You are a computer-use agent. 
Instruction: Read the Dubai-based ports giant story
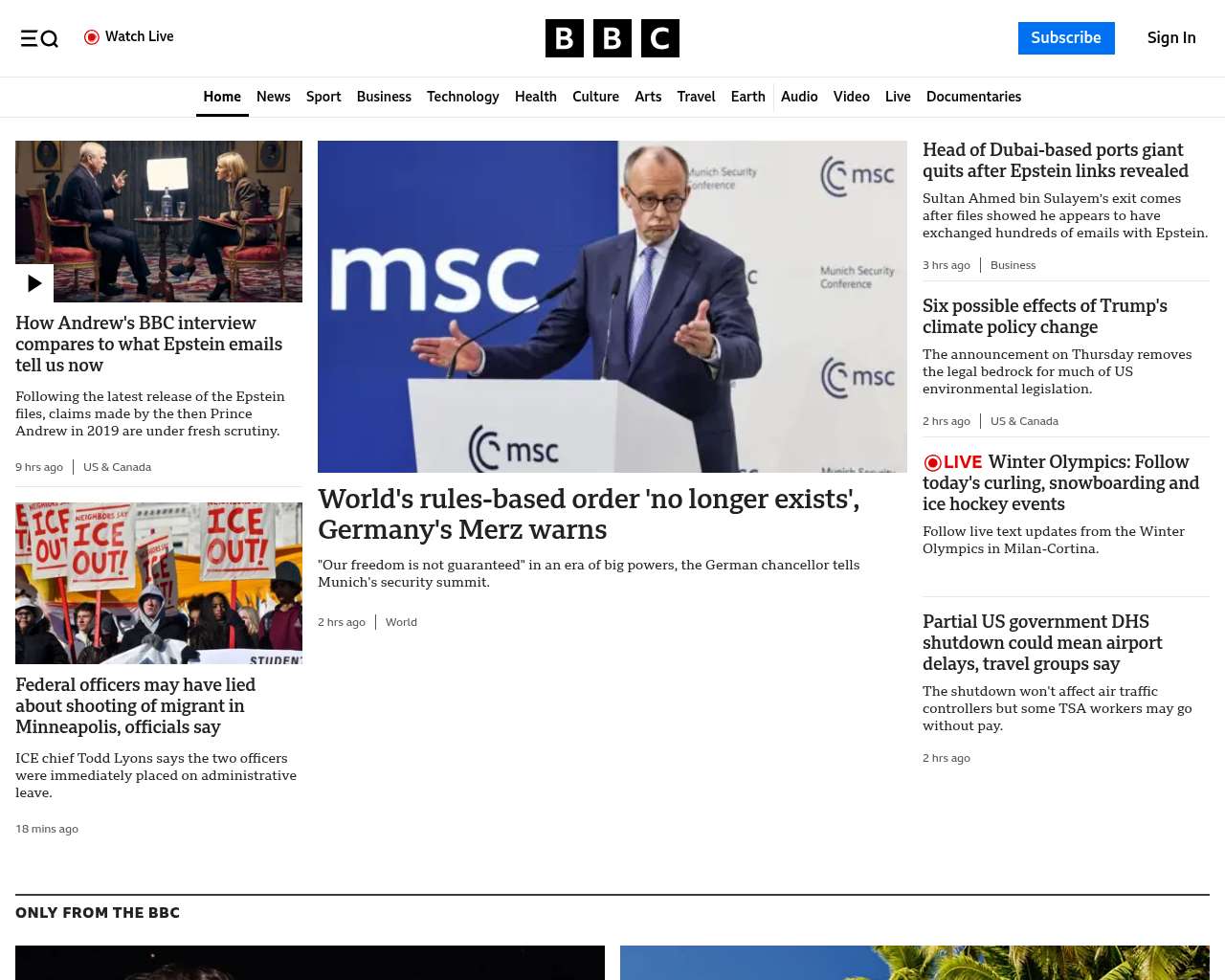[x=1055, y=161]
